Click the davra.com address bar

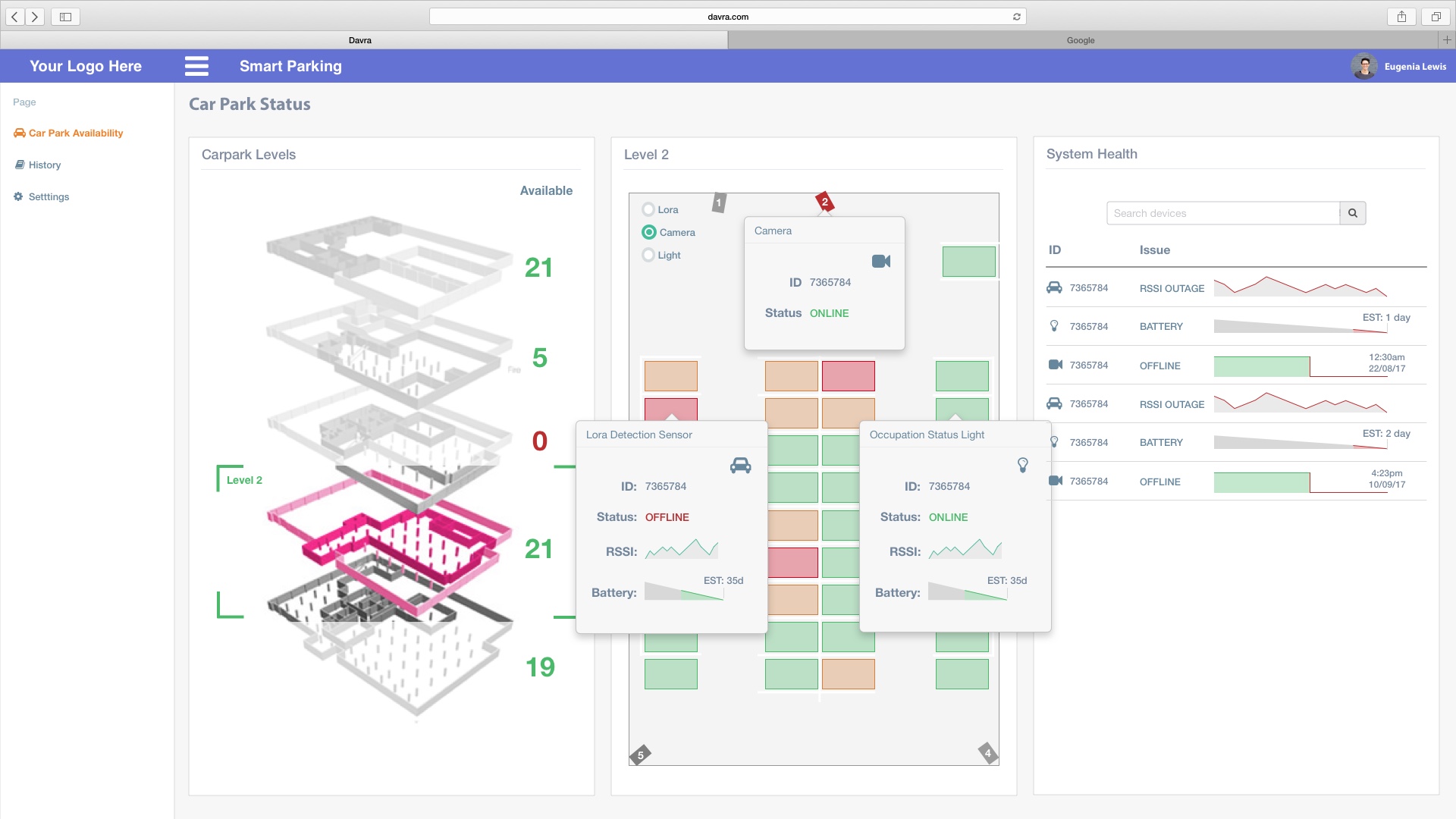click(728, 17)
